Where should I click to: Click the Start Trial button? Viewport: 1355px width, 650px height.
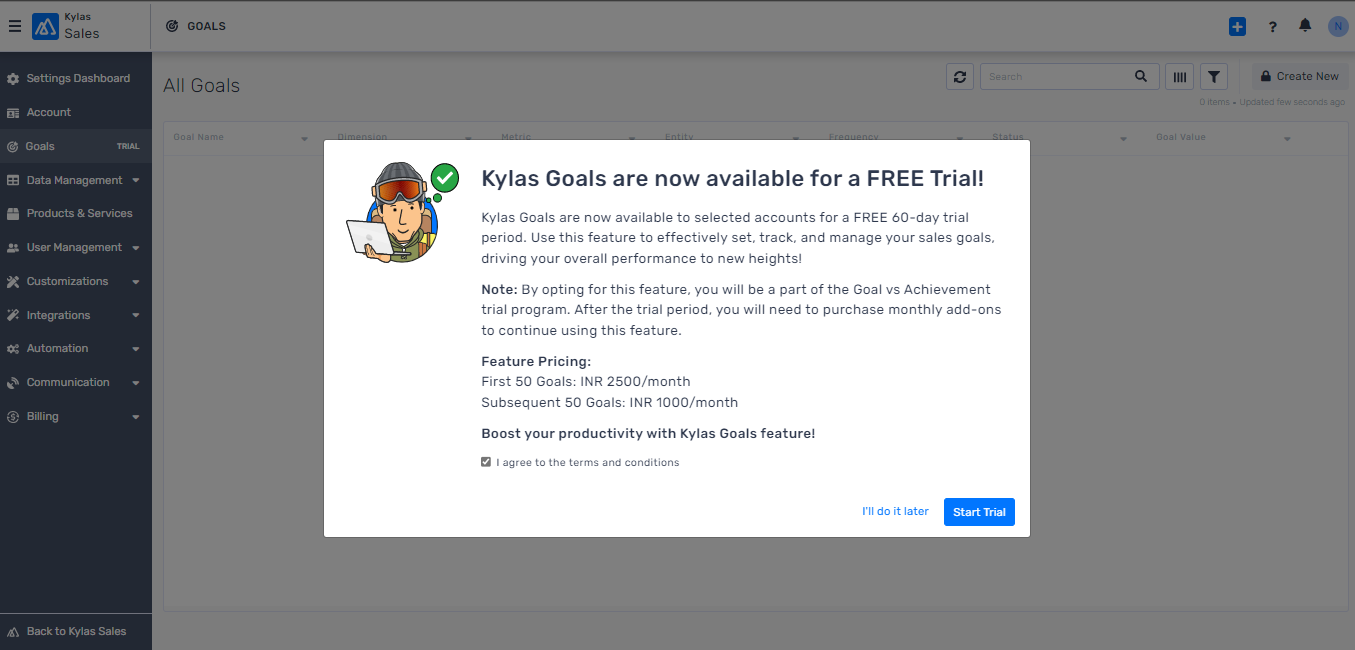979,512
